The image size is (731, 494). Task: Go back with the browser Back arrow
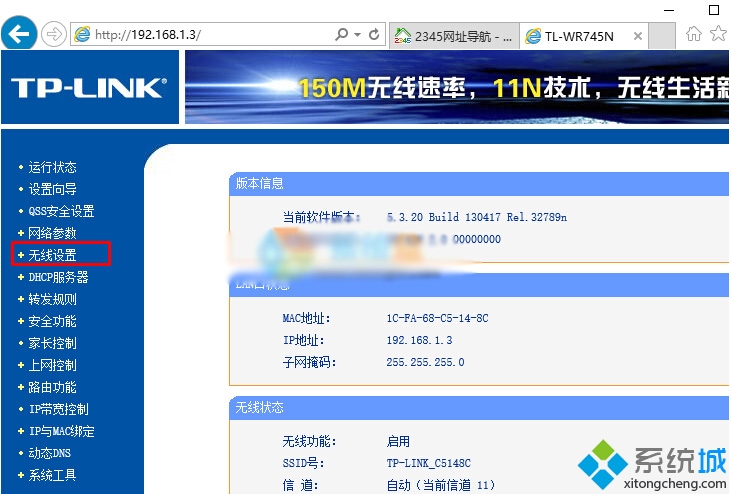[x=19, y=34]
